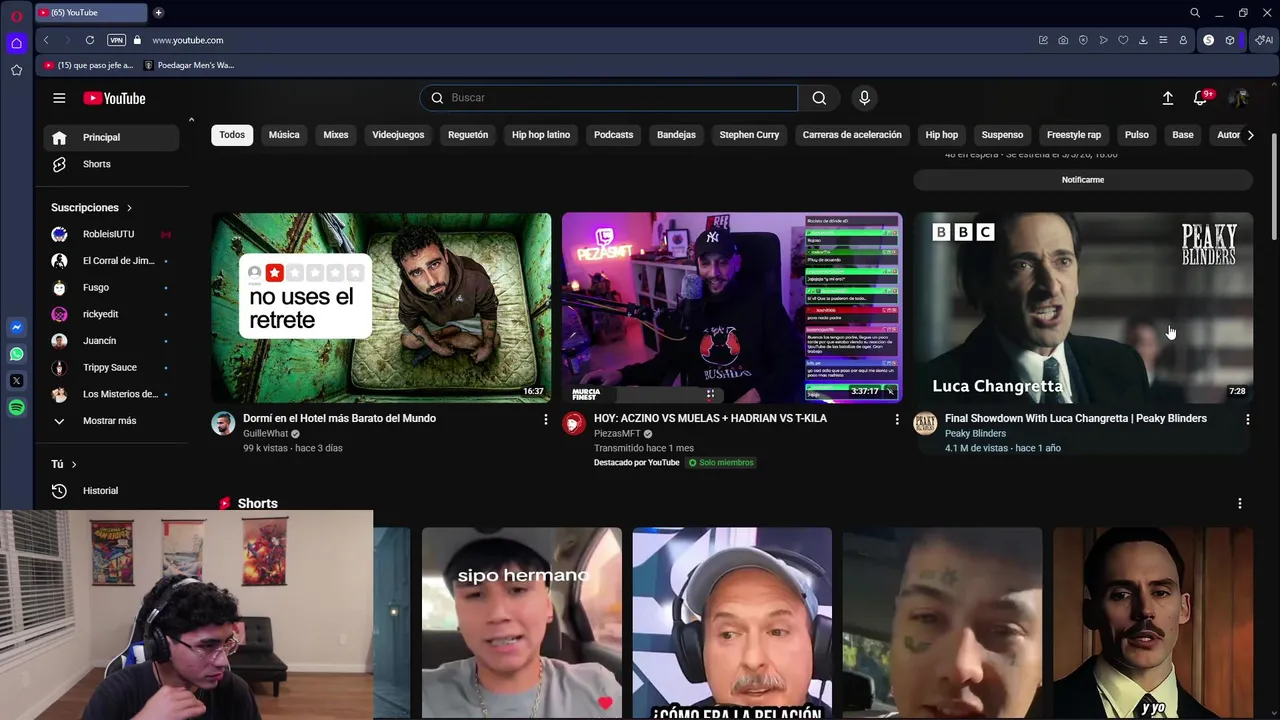Open the player icon in address bar
The width and height of the screenshot is (1280, 720).
pyautogui.click(x=1103, y=40)
